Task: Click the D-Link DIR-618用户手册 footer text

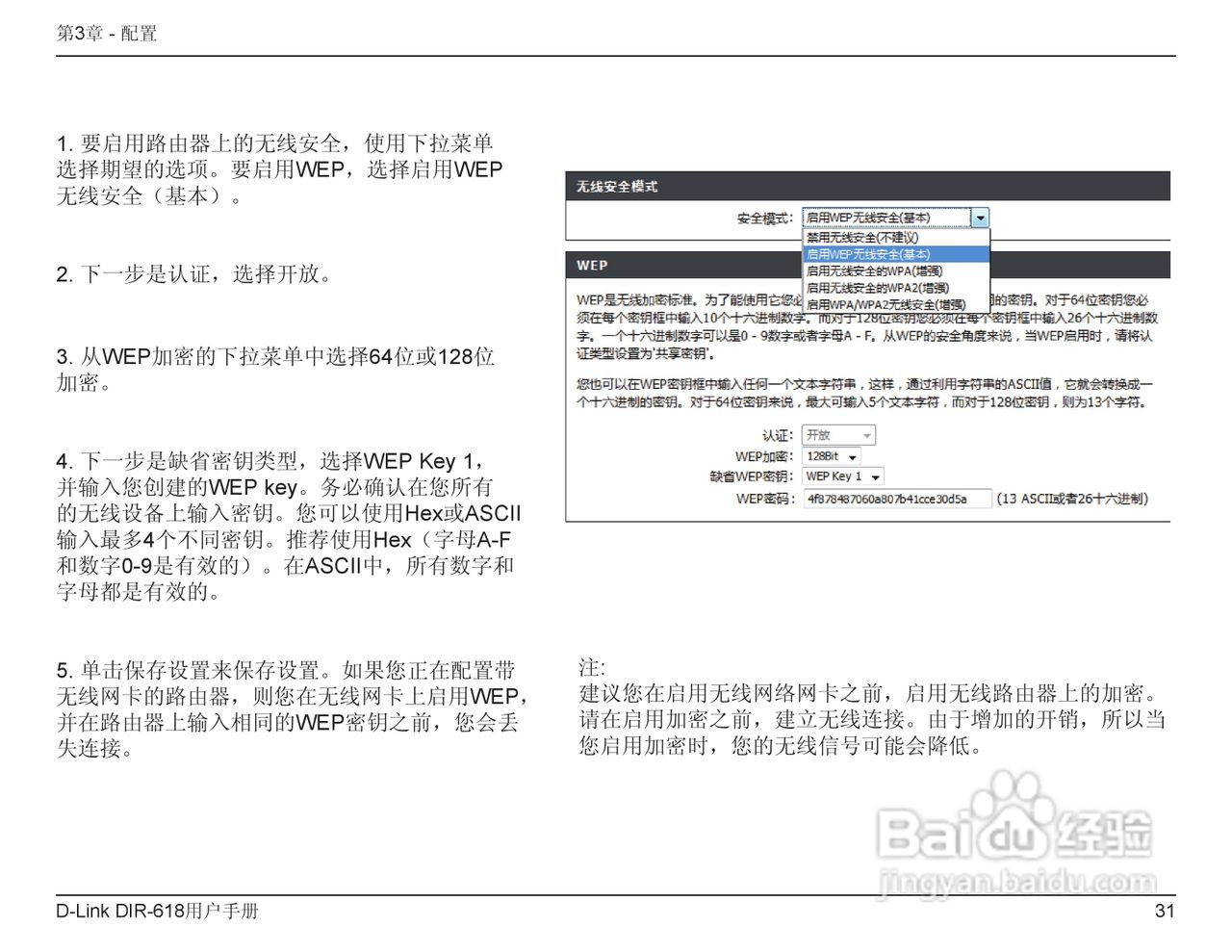Action: pyautogui.click(x=157, y=911)
